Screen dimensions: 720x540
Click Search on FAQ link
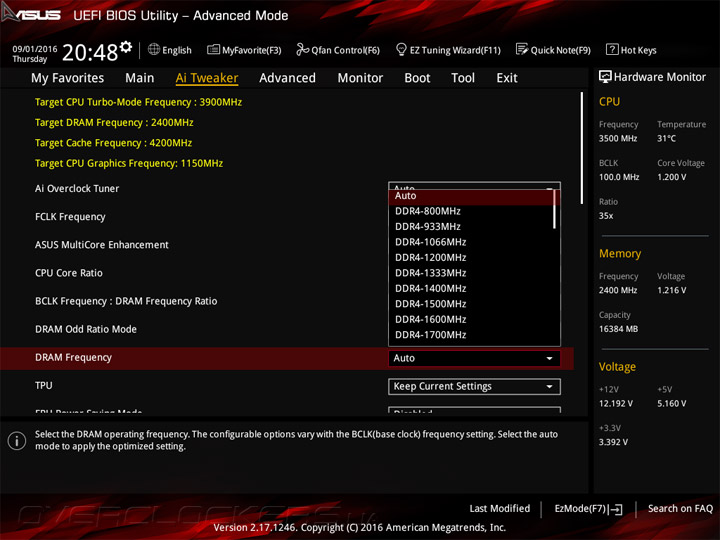click(x=680, y=509)
